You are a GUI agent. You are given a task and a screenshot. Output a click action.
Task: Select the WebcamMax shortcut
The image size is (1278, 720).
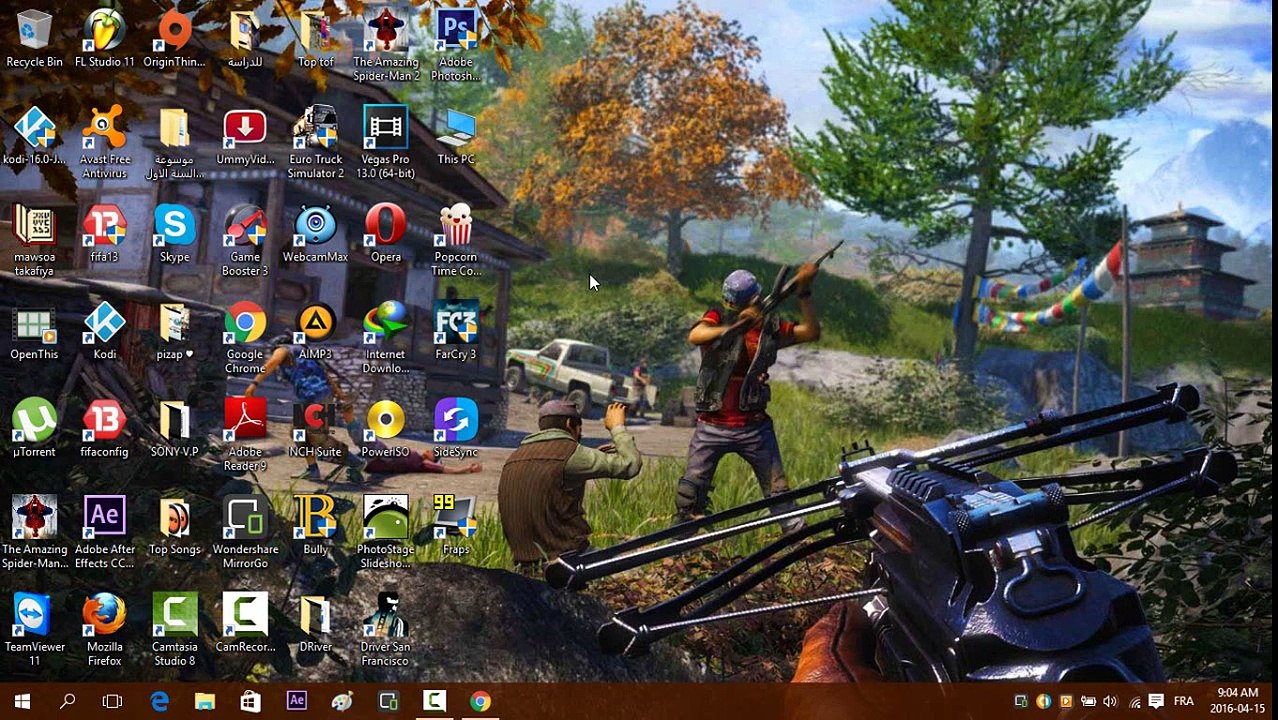315,235
